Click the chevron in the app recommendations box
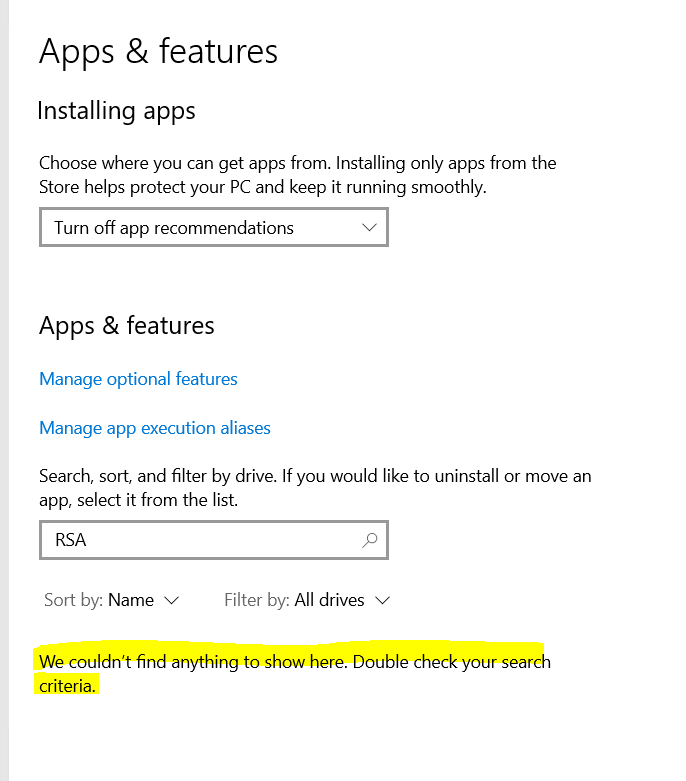686x781 pixels. [x=369, y=228]
